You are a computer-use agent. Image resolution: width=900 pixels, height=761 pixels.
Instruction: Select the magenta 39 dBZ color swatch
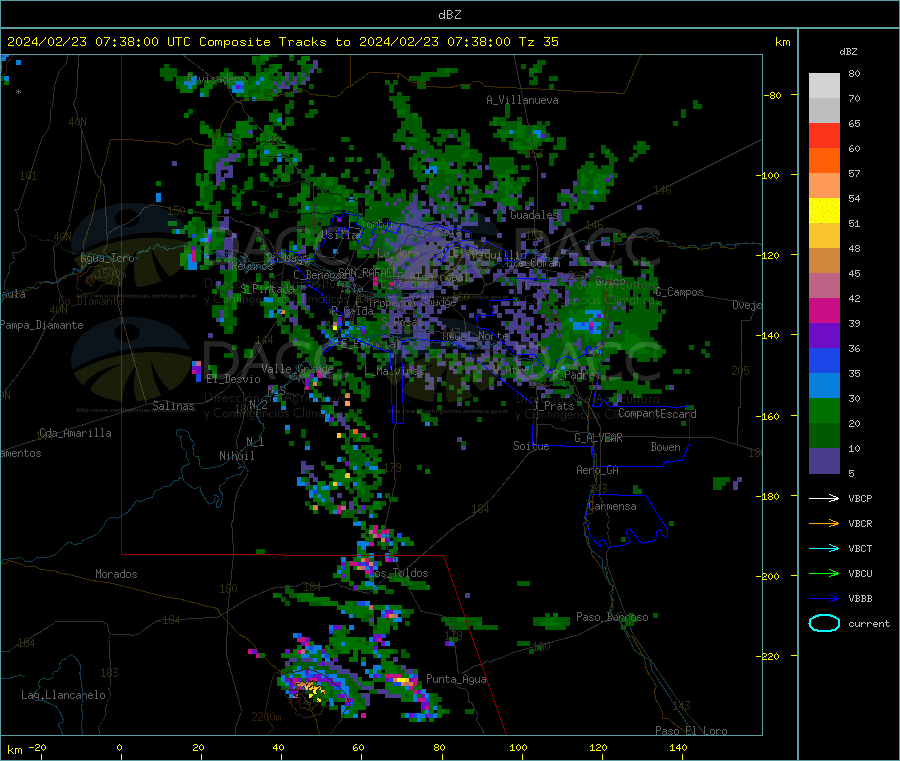(824, 310)
